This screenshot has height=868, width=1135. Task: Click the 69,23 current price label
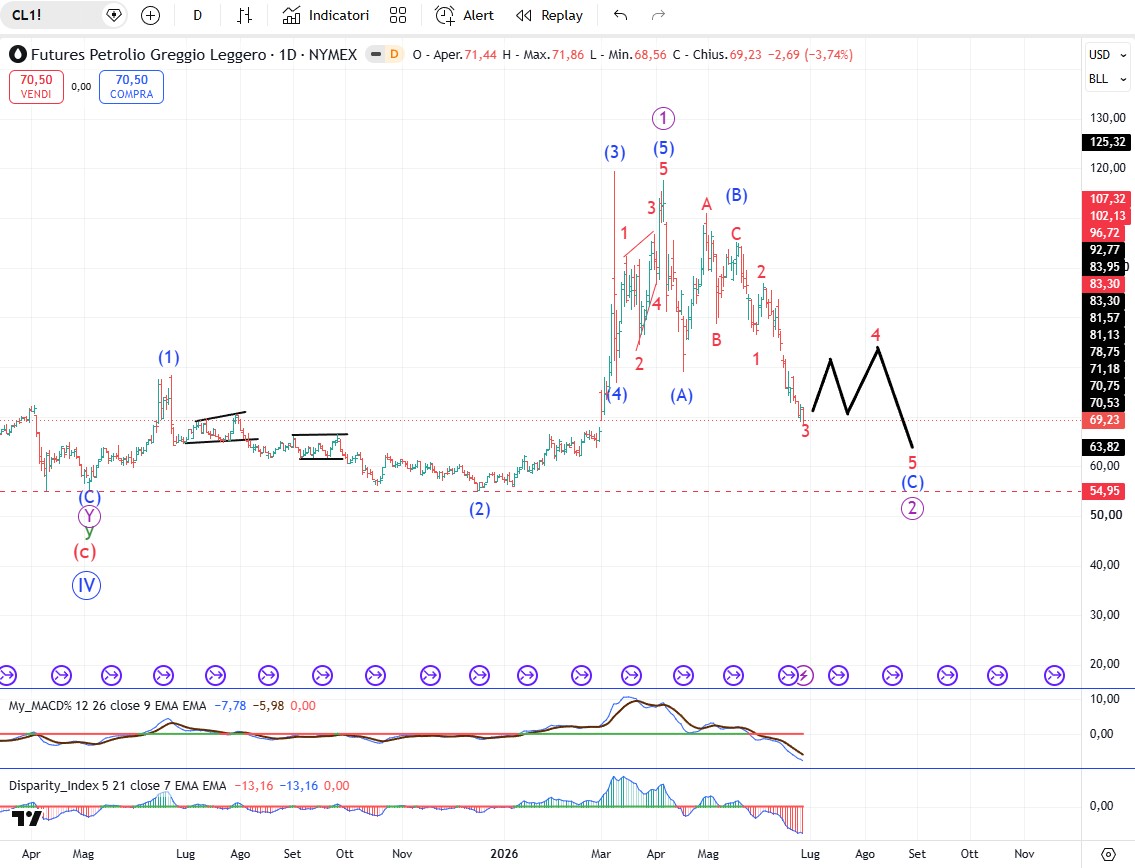coord(1105,420)
